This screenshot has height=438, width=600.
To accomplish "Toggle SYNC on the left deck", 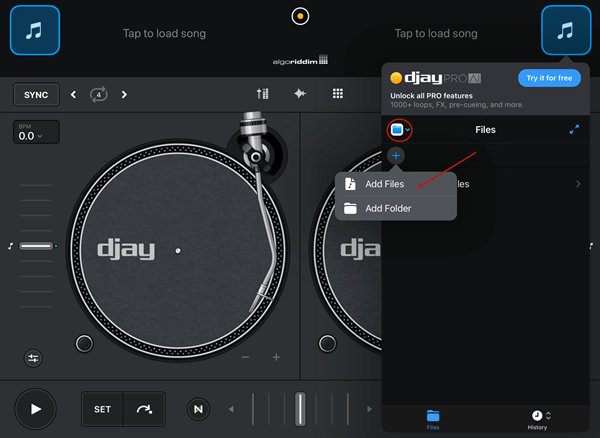I will pos(35,95).
